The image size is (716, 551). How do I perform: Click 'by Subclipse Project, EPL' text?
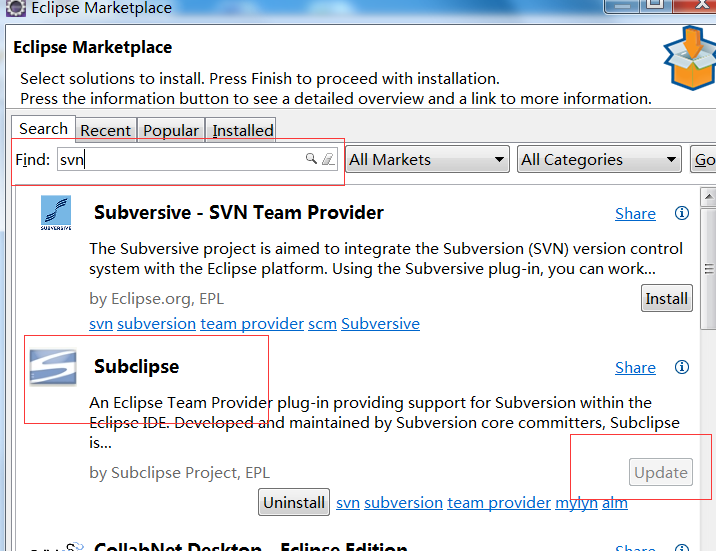179,472
